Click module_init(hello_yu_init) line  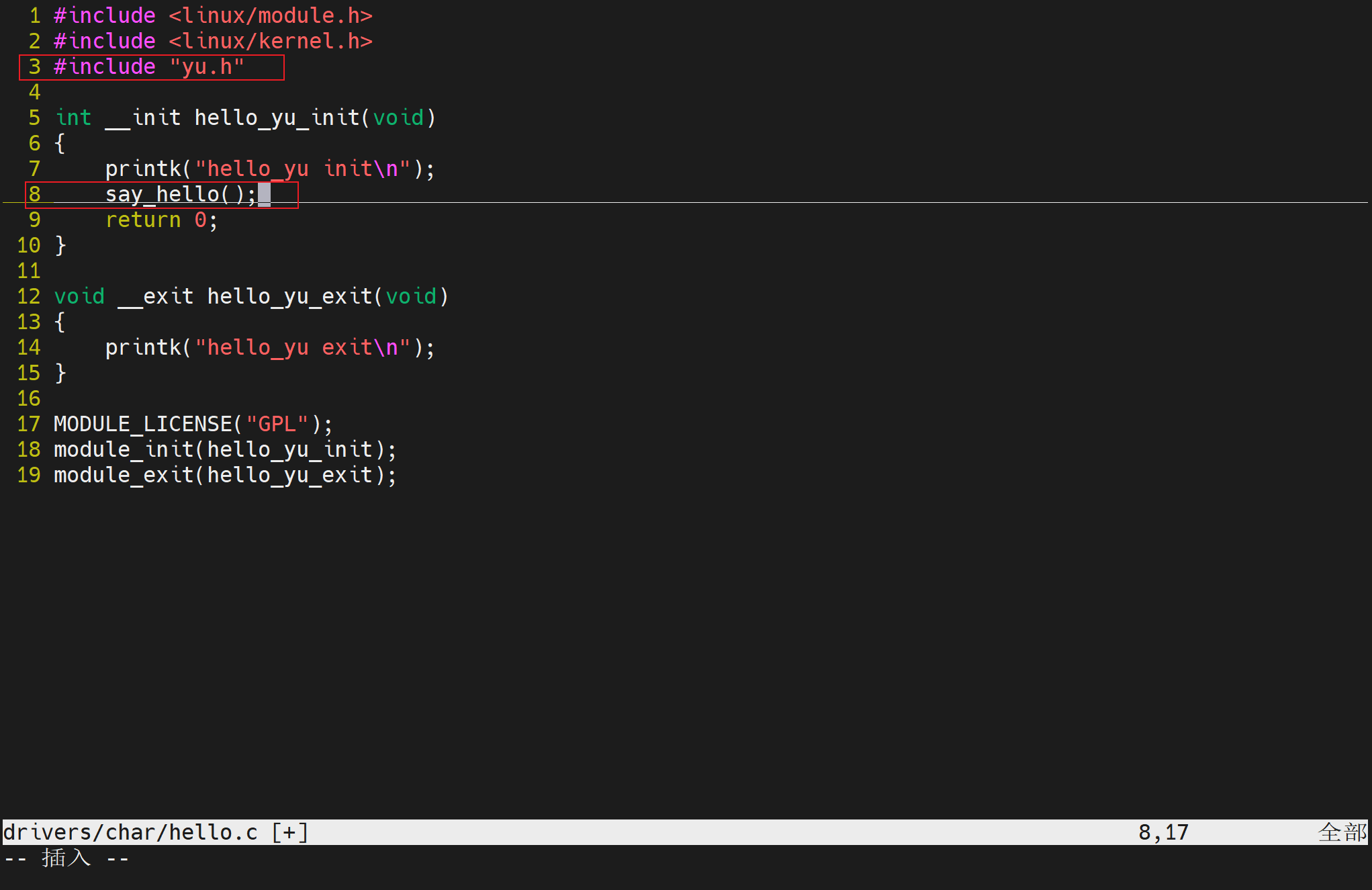(x=224, y=450)
